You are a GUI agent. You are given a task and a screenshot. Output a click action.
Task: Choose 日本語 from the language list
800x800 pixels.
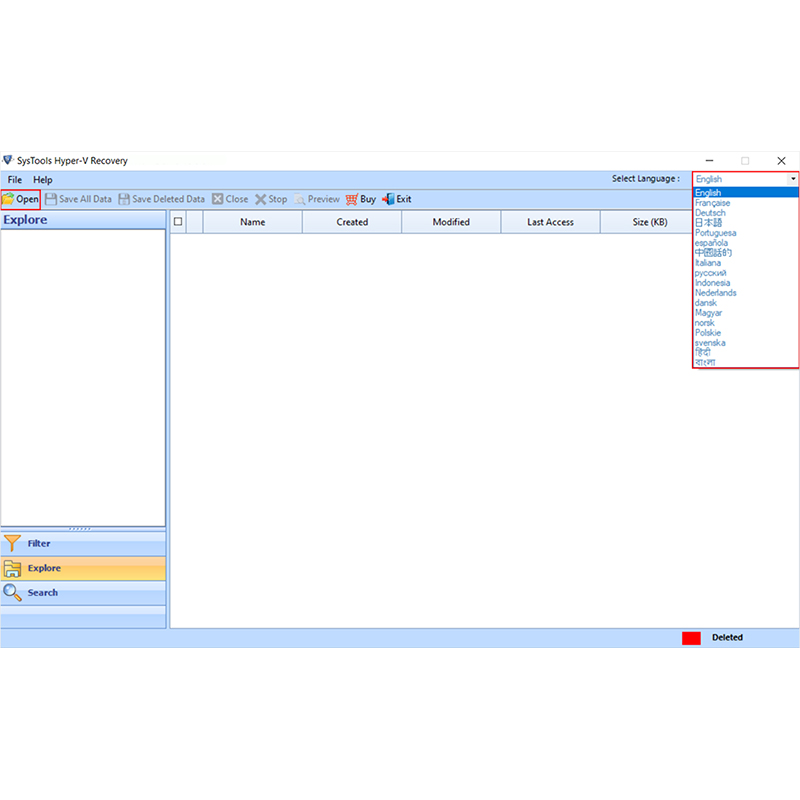[746, 222]
